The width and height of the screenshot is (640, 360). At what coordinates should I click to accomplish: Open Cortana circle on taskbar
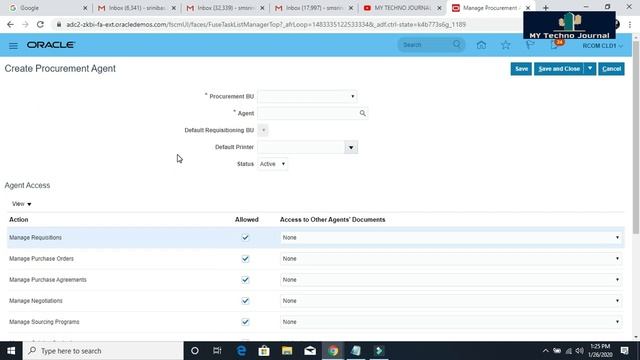pos(195,351)
